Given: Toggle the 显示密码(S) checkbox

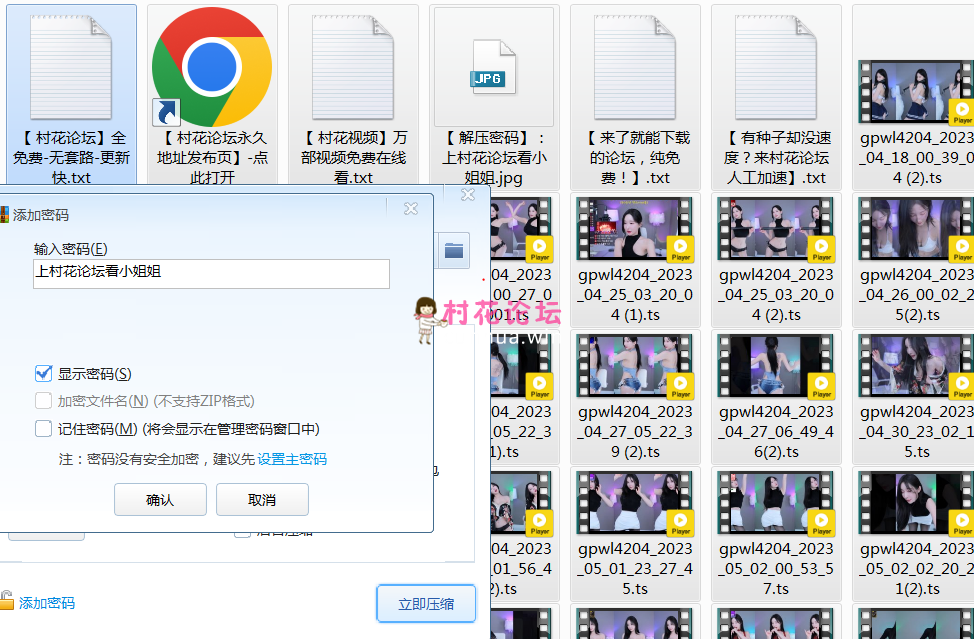Looking at the screenshot, I should [43, 374].
